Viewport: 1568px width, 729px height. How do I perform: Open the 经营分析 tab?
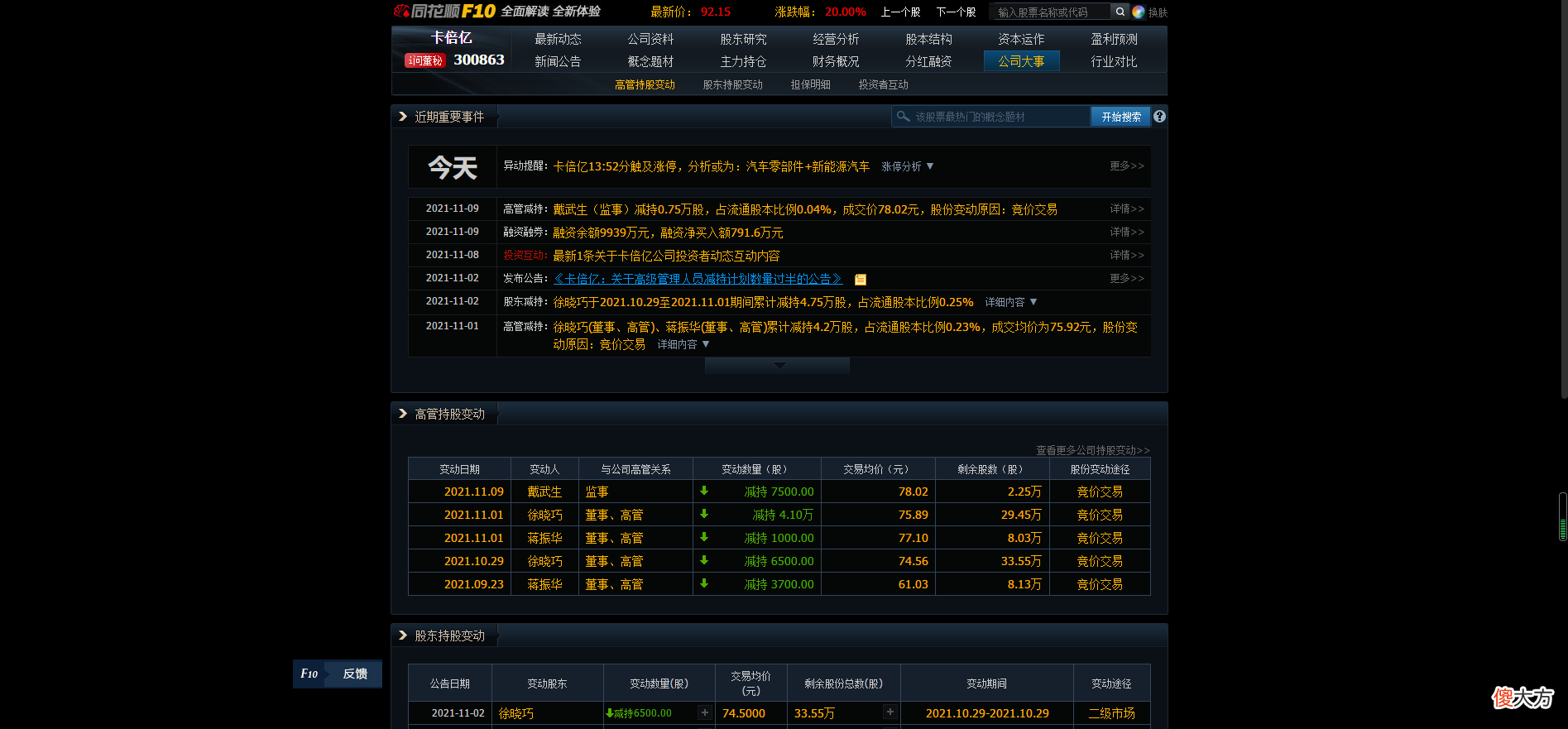point(836,39)
